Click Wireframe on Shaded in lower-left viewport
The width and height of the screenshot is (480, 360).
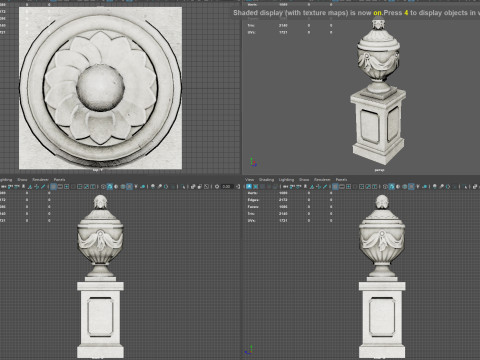pyautogui.click(x=123, y=187)
